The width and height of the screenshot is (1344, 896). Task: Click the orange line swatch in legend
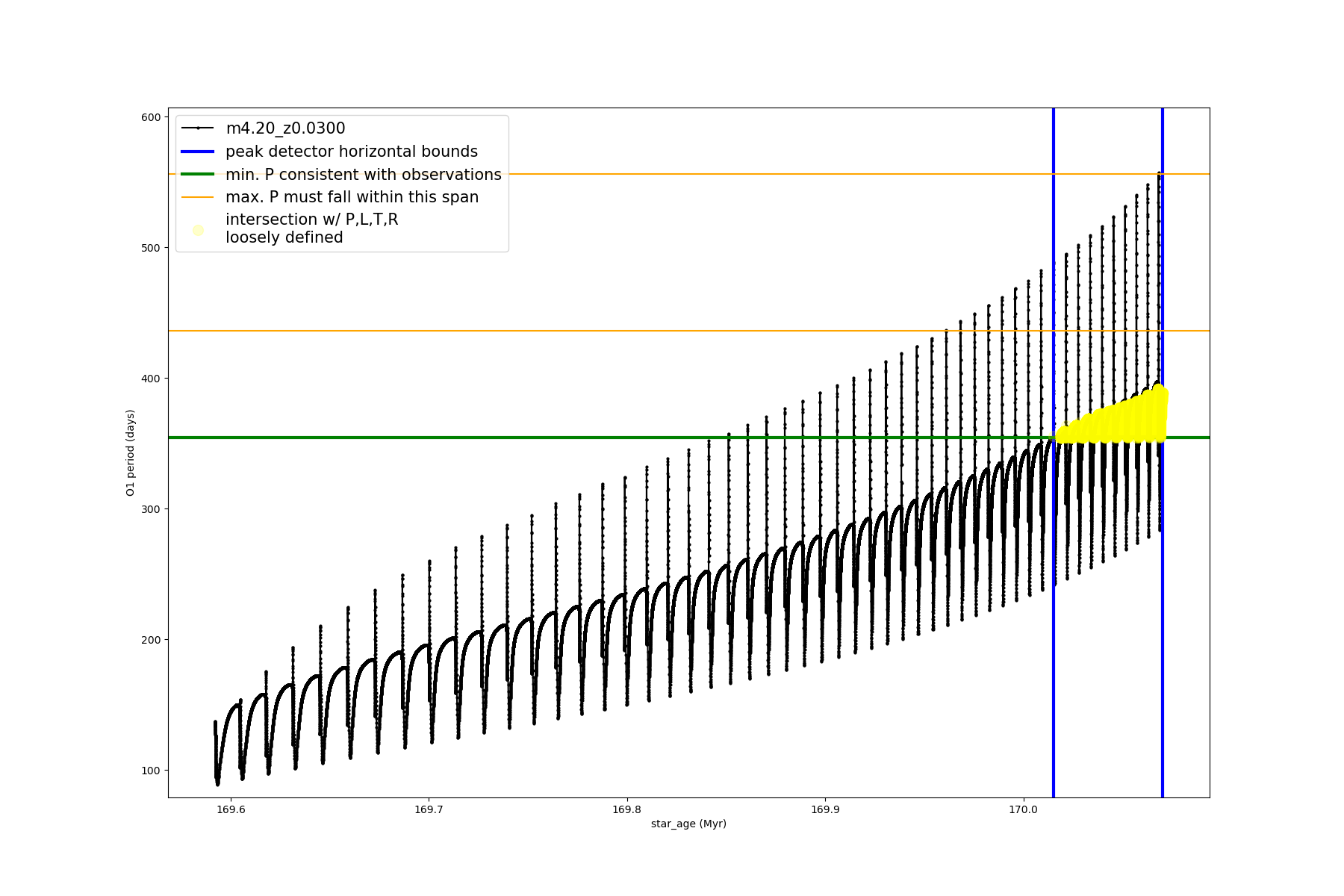coord(198,197)
